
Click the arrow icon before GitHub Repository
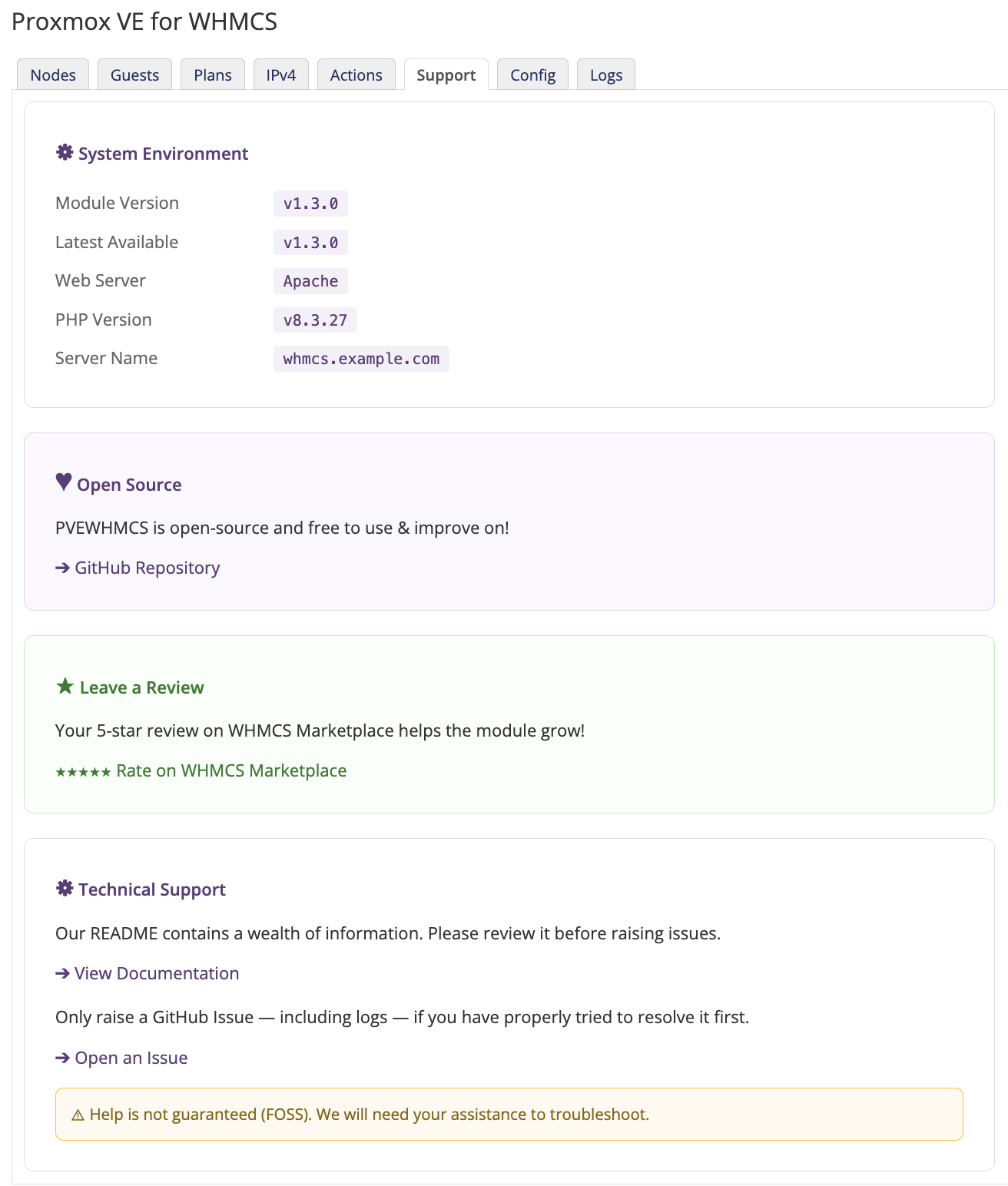click(x=61, y=567)
